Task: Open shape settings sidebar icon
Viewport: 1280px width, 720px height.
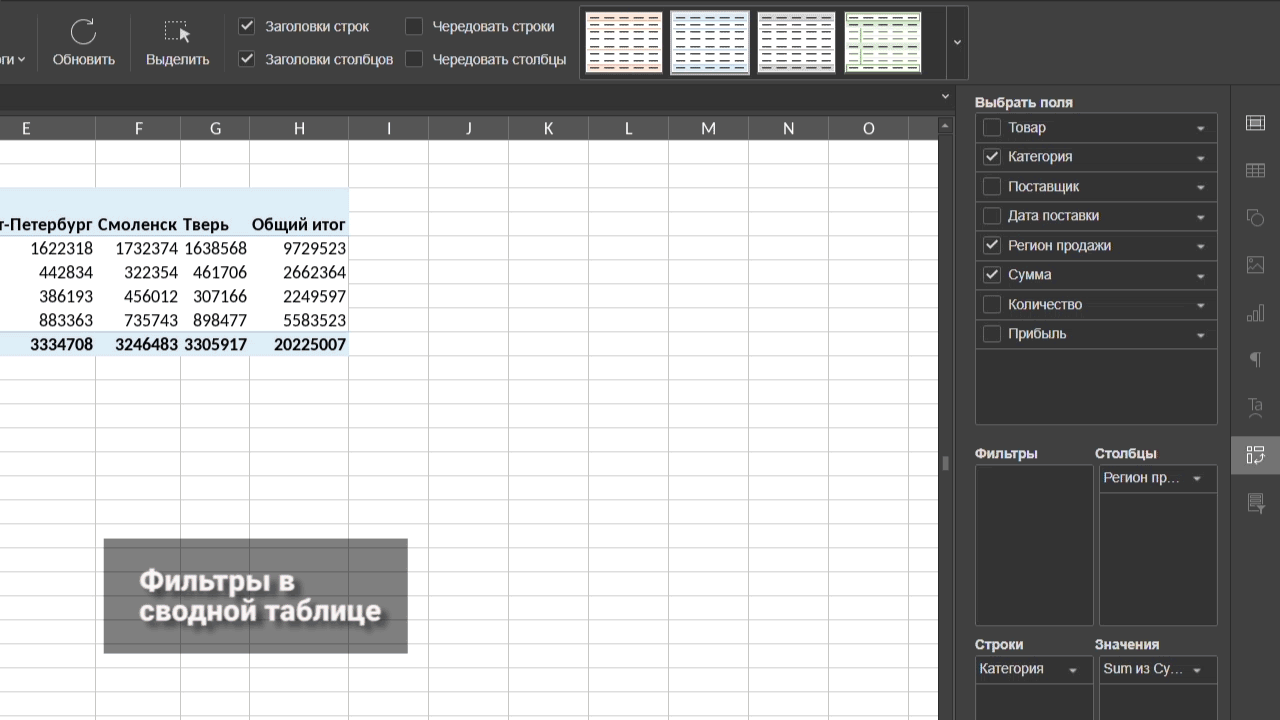Action: pos(1255,218)
